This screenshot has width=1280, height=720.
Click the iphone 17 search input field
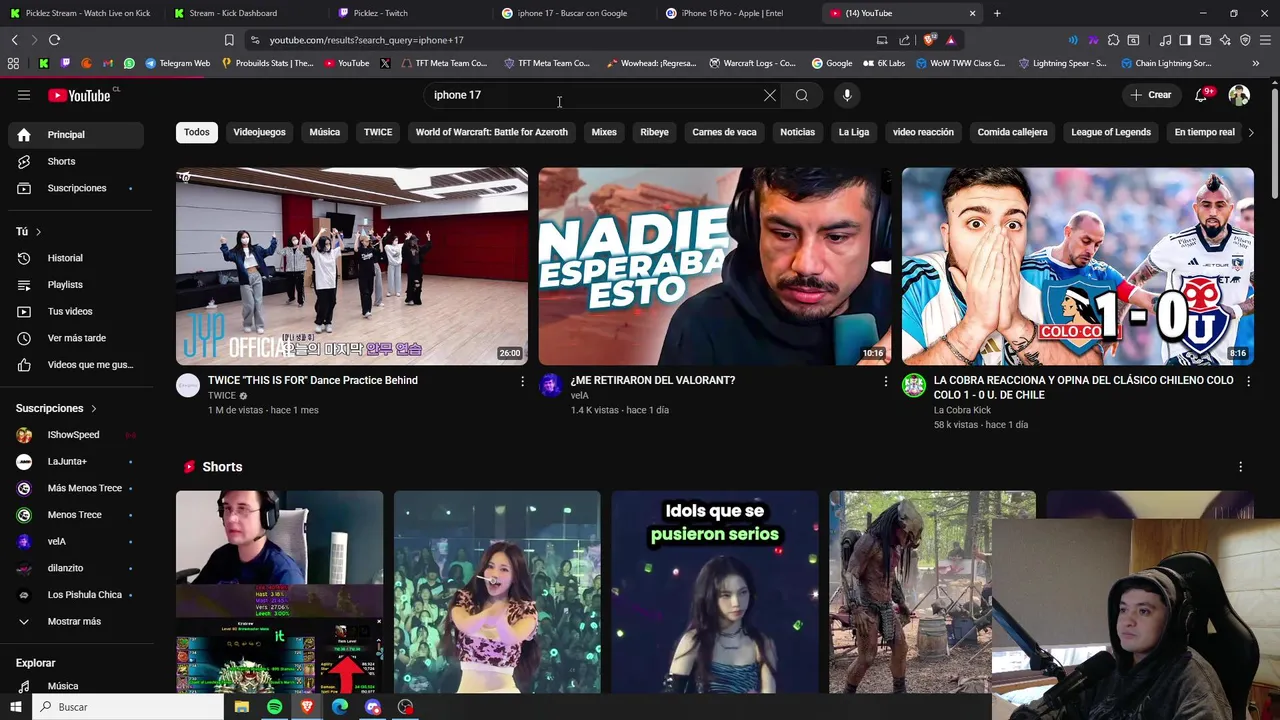pyautogui.click(x=590, y=95)
